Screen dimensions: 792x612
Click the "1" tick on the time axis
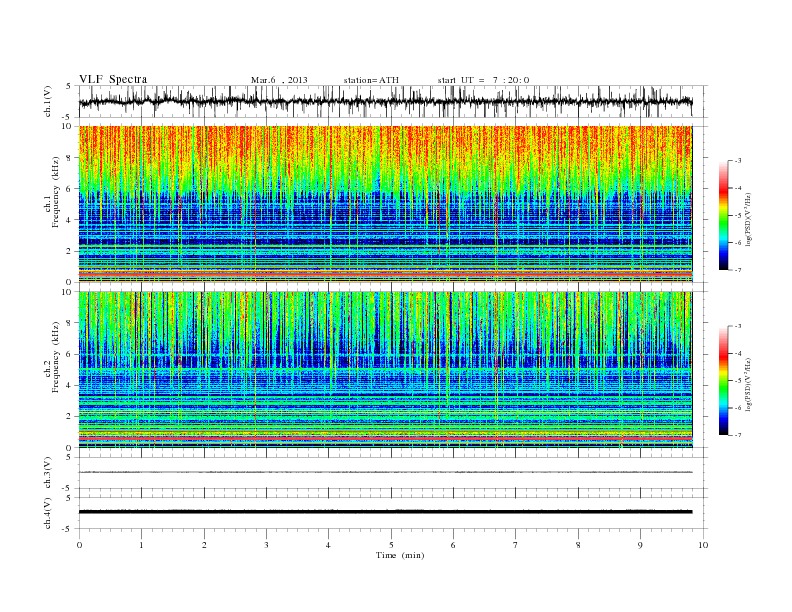(141, 545)
